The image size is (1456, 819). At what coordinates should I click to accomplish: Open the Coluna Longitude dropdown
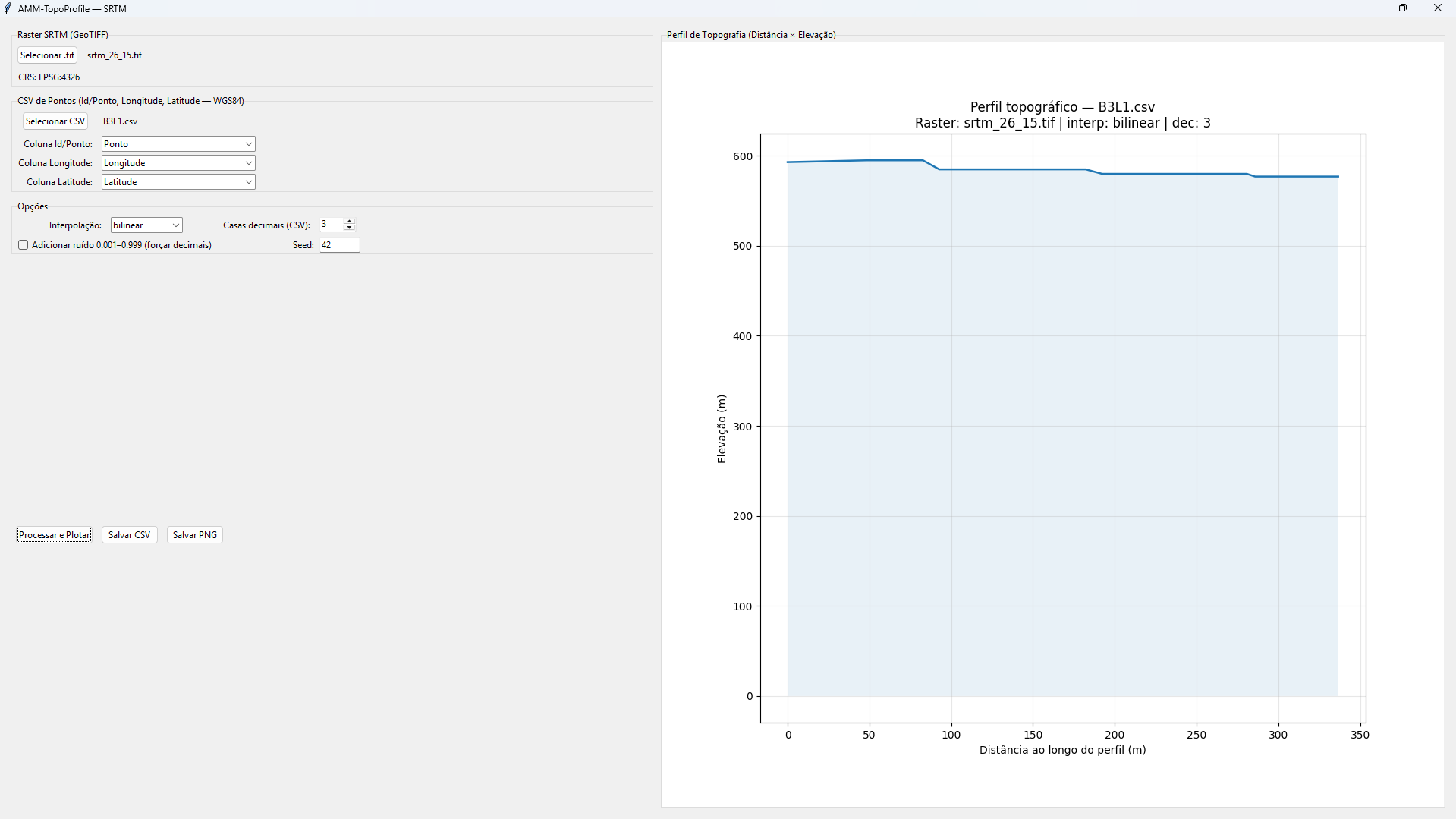click(178, 163)
